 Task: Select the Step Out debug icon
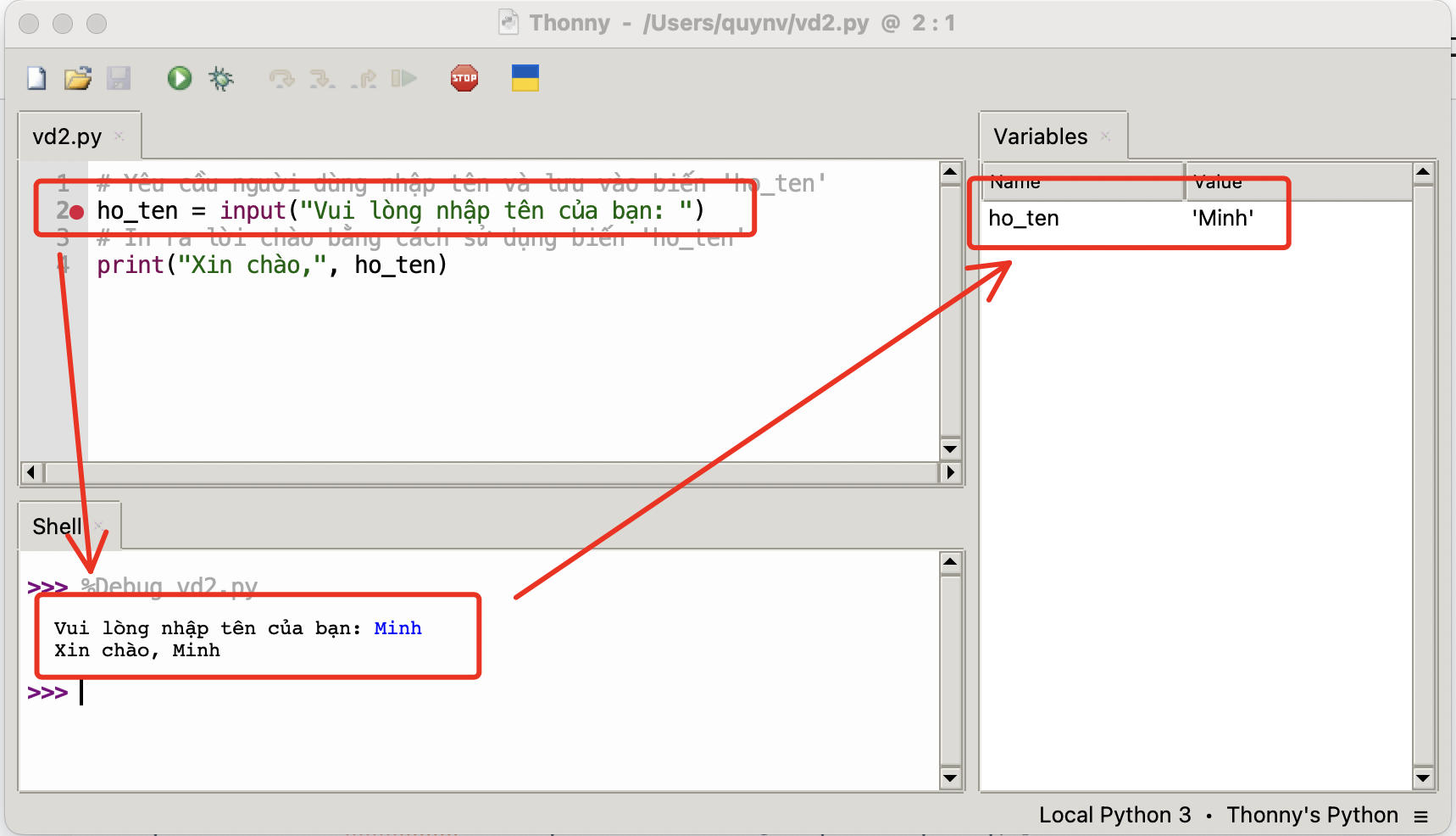click(x=363, y=78)
